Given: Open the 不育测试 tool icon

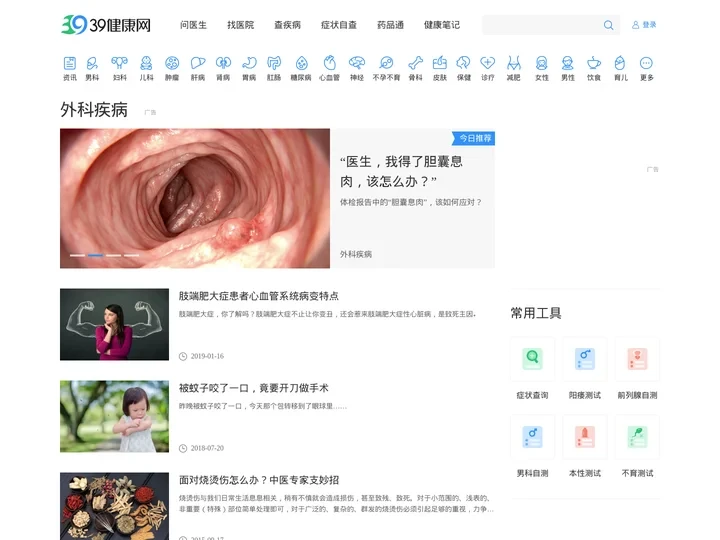Looking at the screenshot, I should point(637,437).
